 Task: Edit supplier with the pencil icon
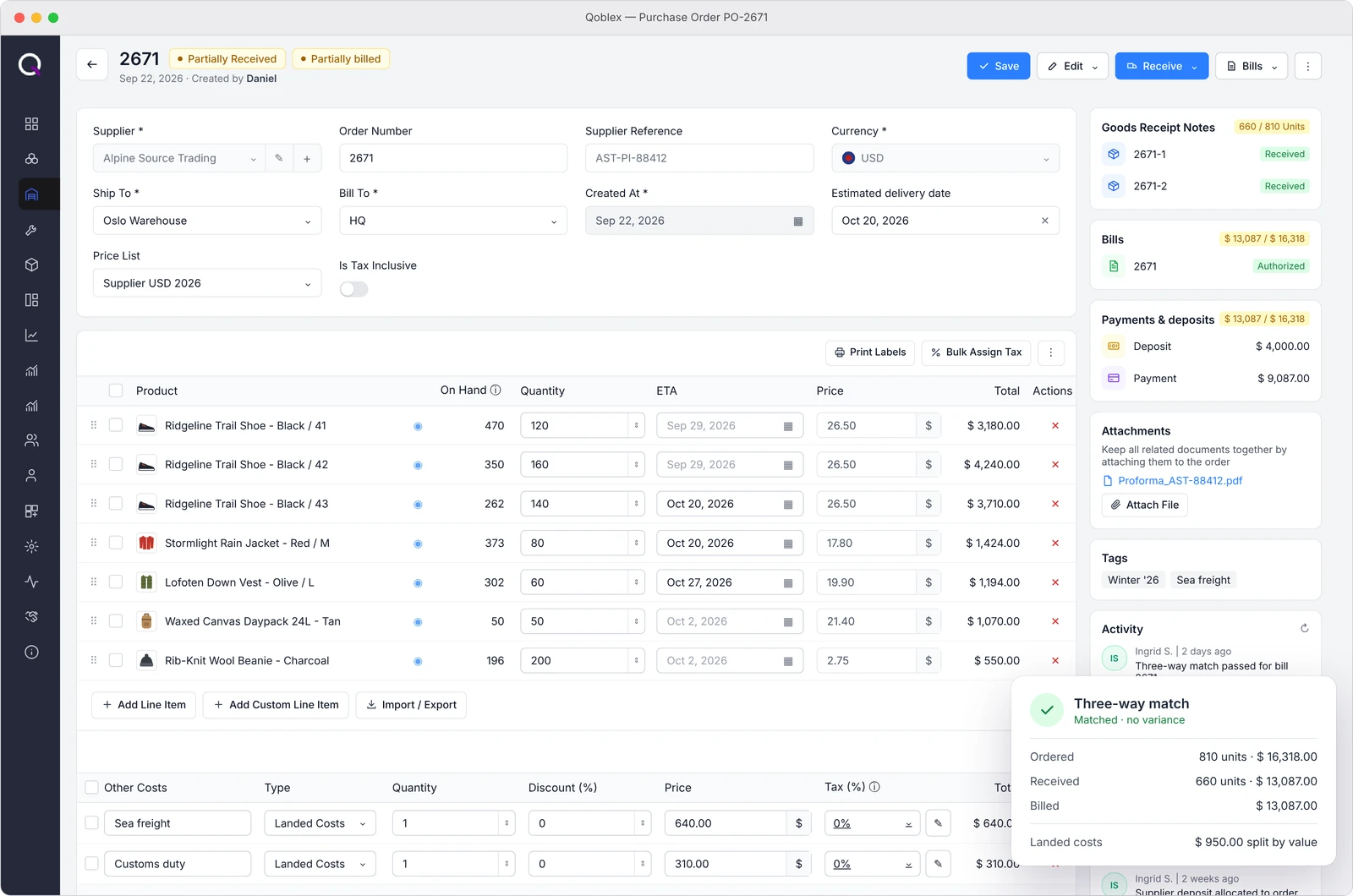(x=279, y=158)
